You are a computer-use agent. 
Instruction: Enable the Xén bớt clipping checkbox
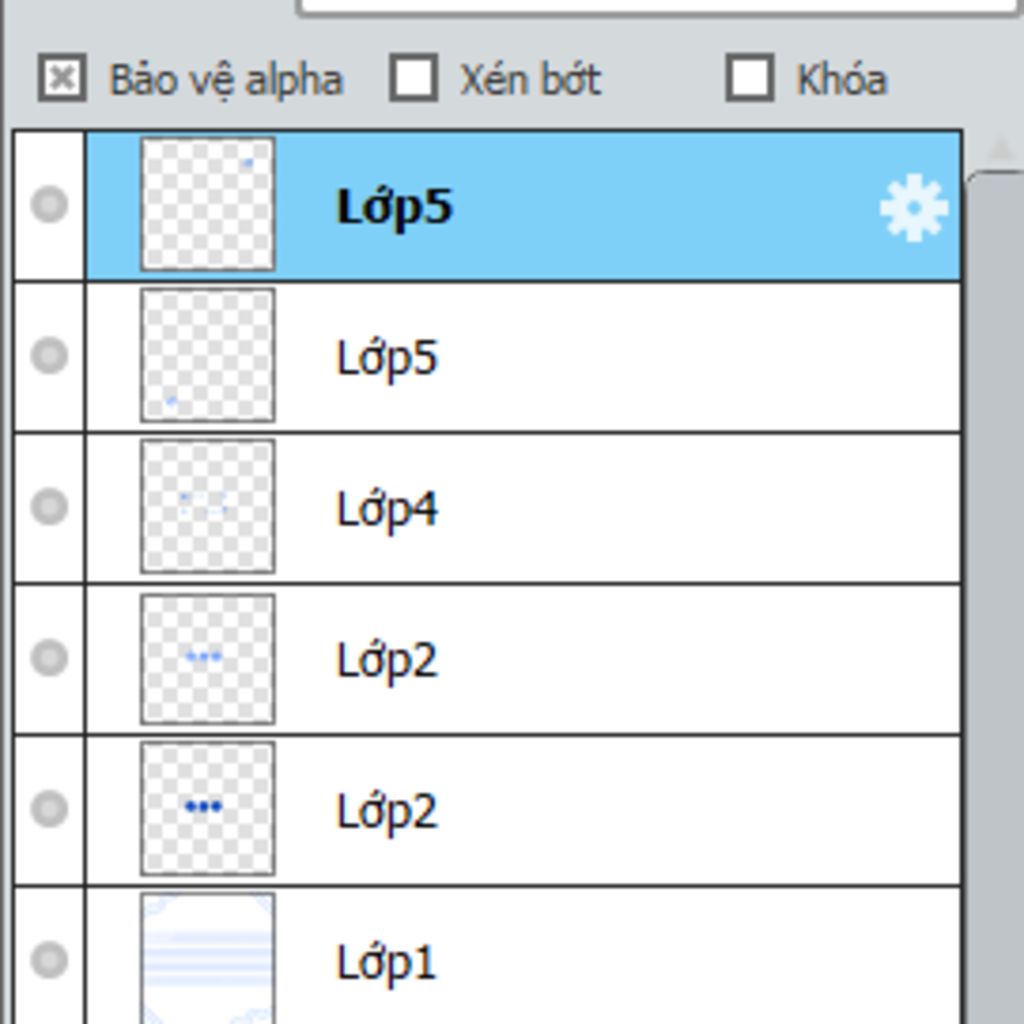413,78
